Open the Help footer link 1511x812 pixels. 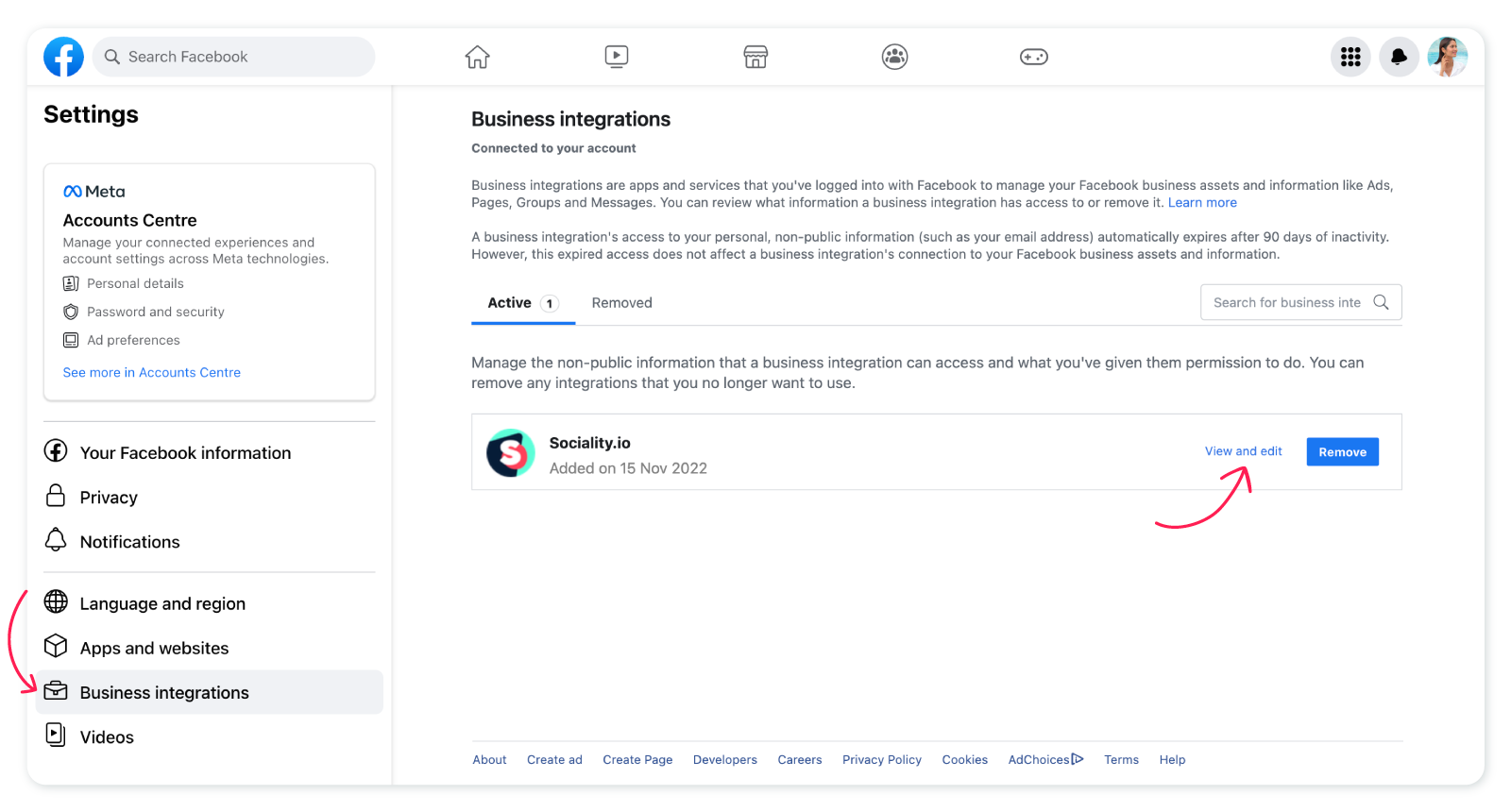click(1172, 759)
